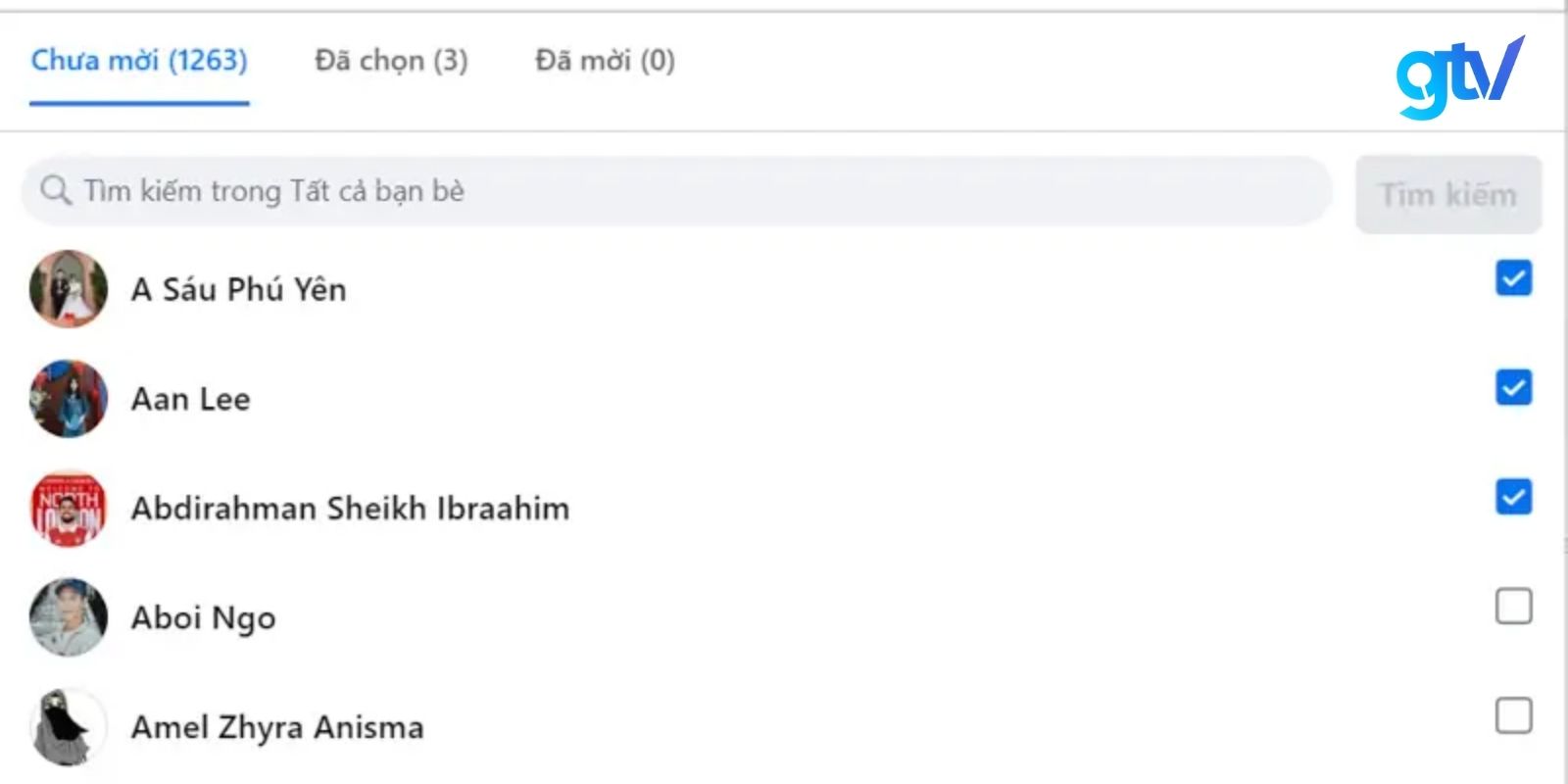The height and width of the screenshot is (784, 1568).
Task: Click the name A Sáu Phú Yên
Action: [238, 289]
